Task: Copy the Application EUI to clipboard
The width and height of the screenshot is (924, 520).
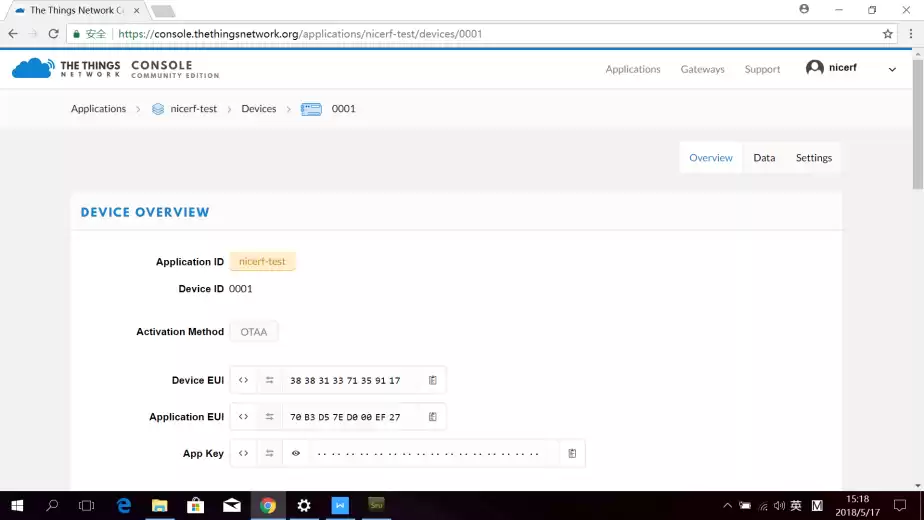Action: 433,417
